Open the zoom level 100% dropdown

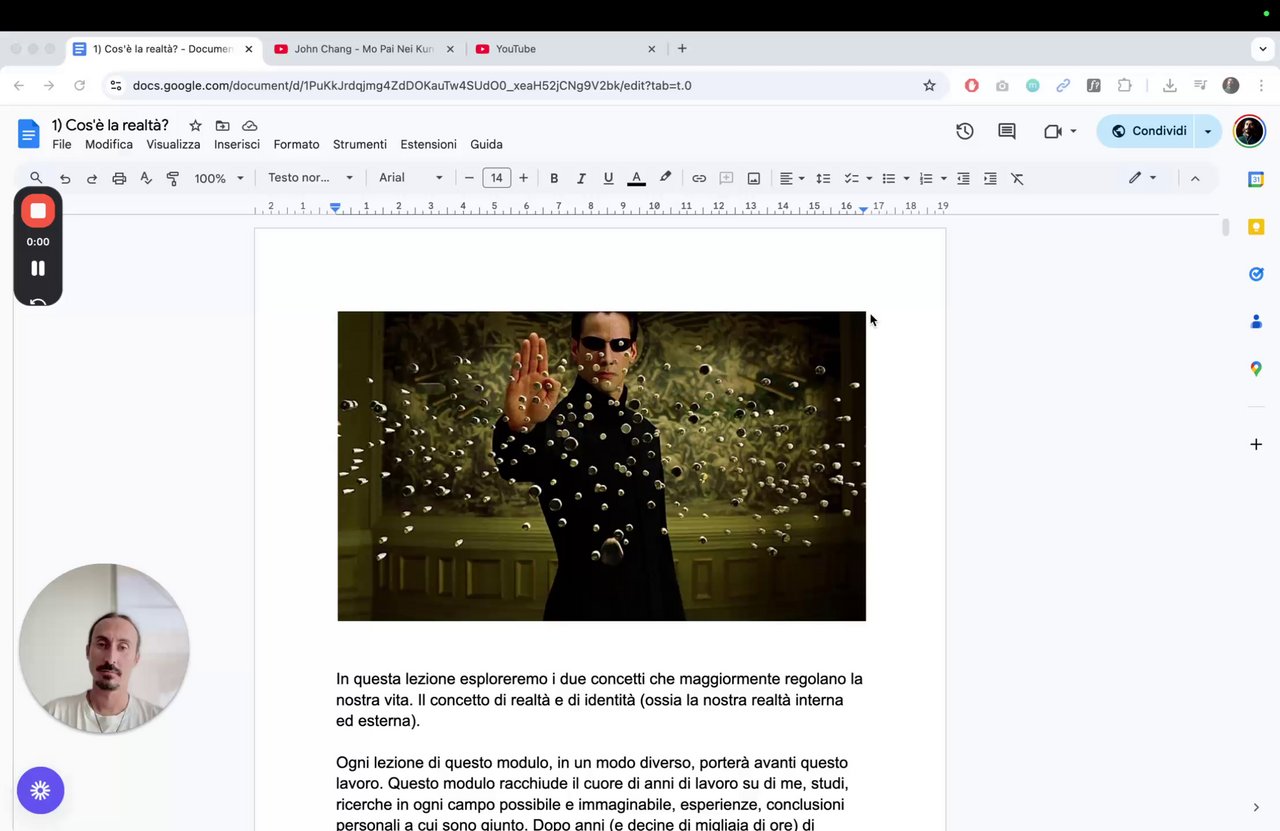coord(219,178)
